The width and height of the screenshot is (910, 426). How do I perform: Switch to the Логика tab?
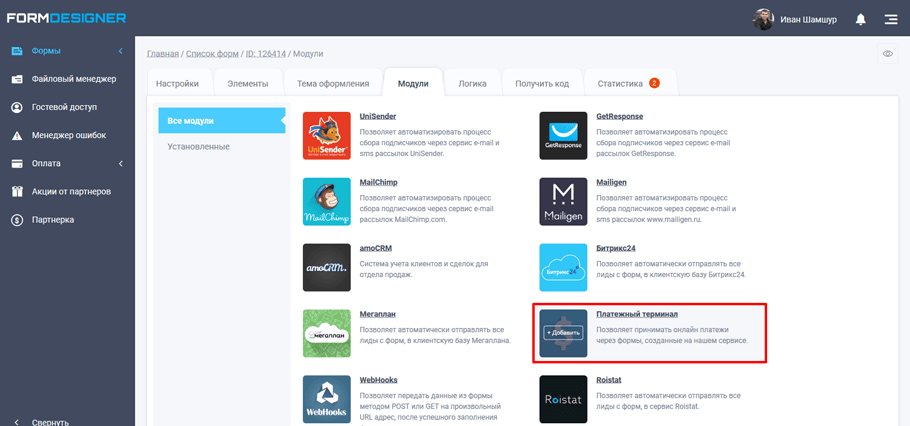coord(472,84)
